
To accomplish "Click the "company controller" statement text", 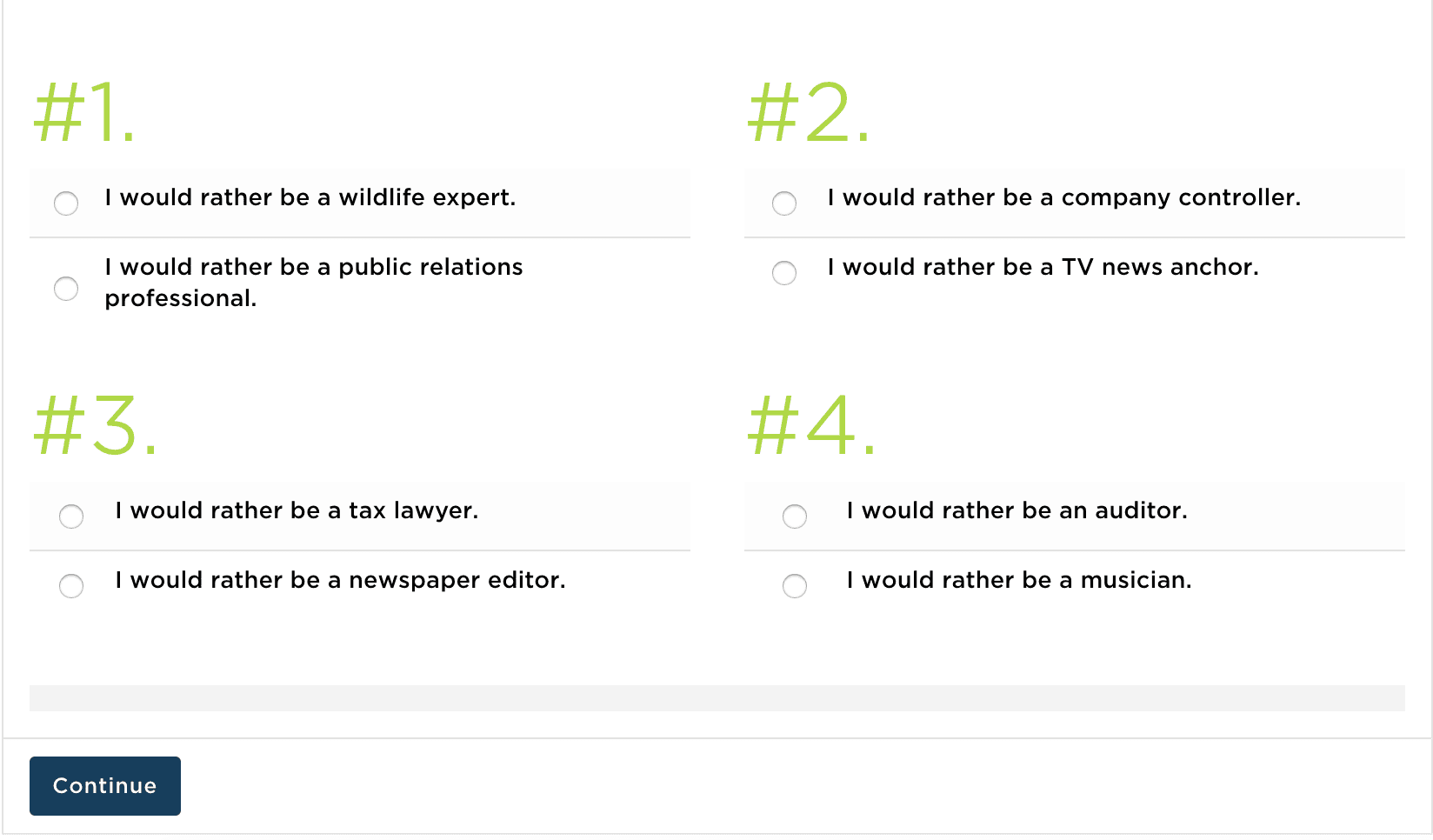I will tap(1063, 197).
